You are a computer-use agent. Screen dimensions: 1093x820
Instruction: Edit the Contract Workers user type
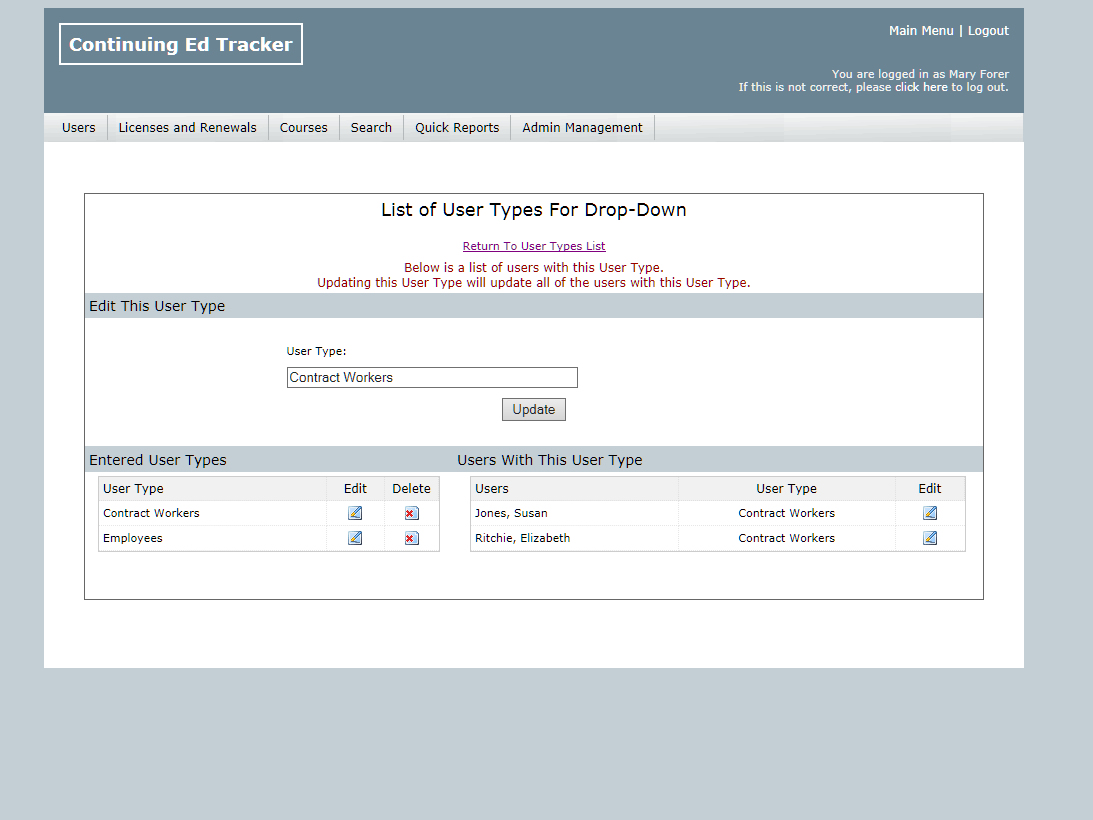pos(355,513)
